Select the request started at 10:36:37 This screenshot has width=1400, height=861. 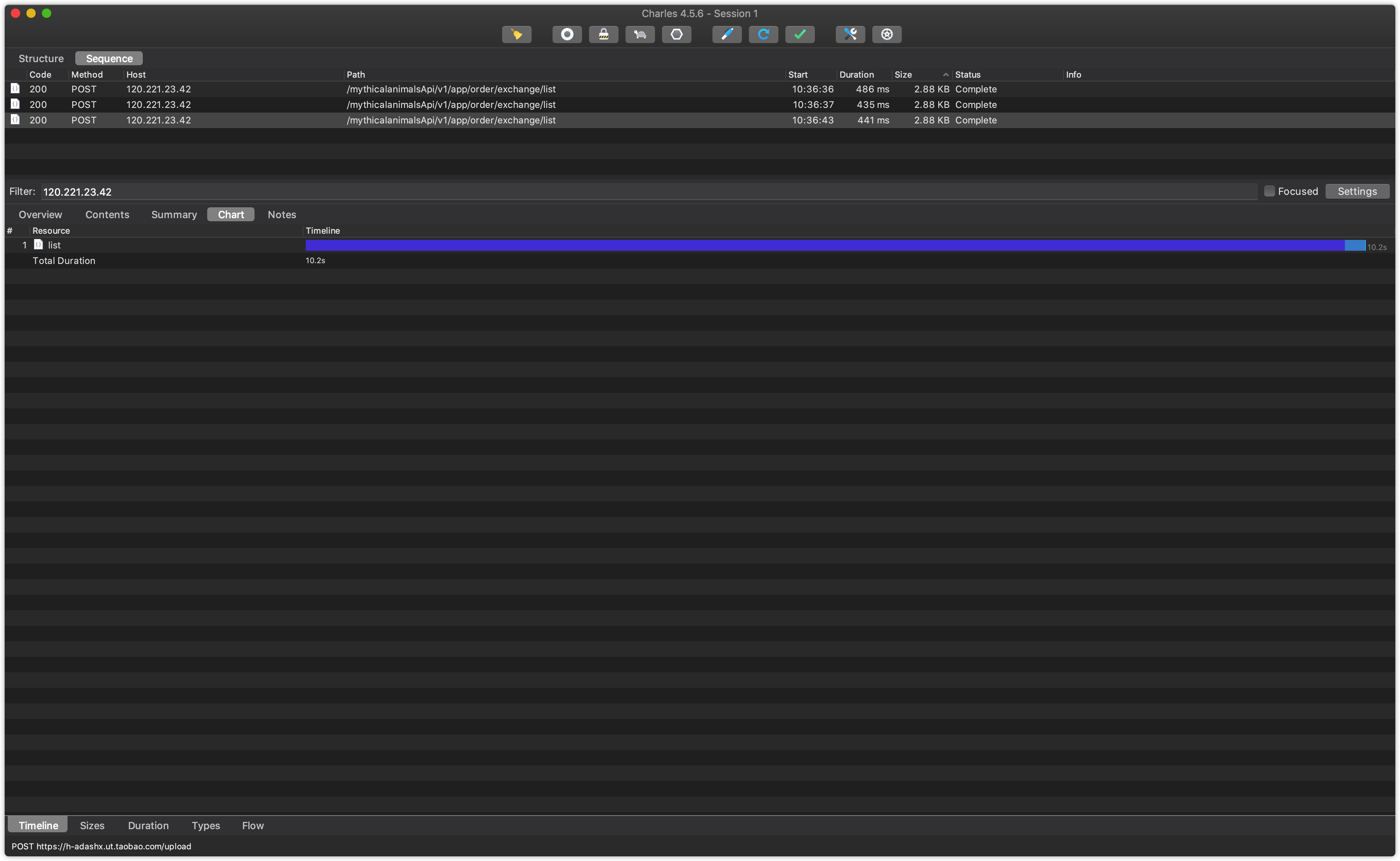tap(451, 105)
